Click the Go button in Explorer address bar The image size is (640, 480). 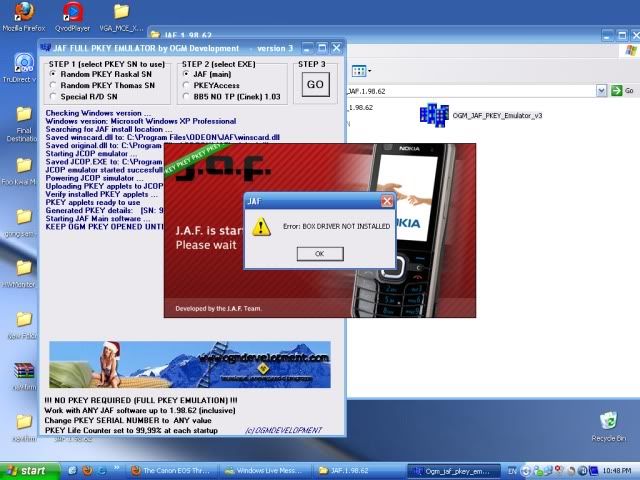(x=623, y=91)
